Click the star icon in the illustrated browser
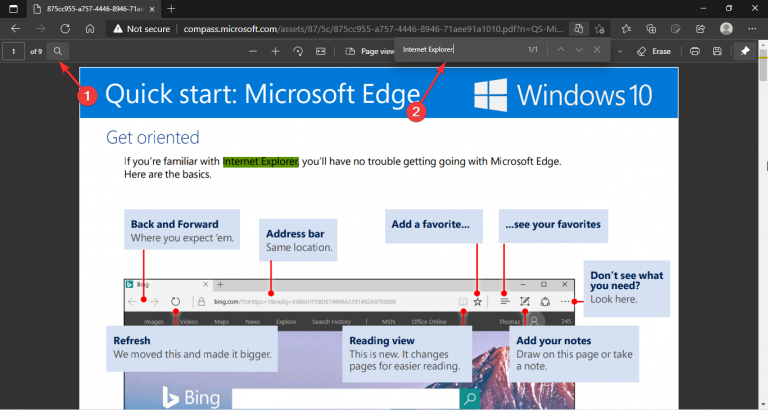768x410 pixels. (x=478, y=302)
